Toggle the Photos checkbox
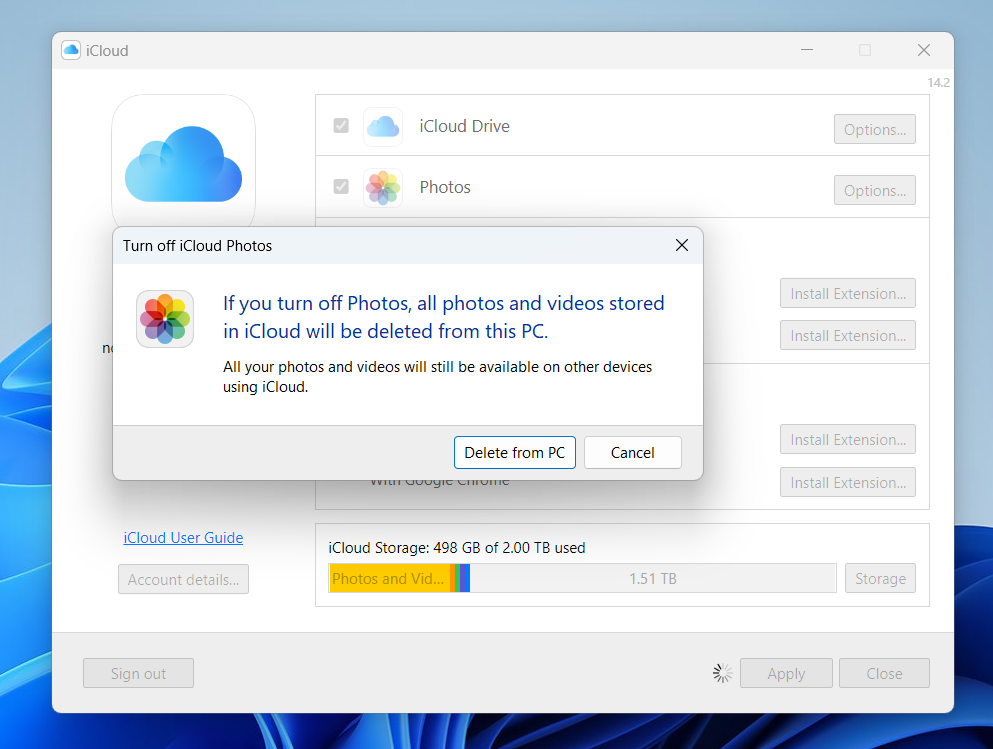 (341, 186)
